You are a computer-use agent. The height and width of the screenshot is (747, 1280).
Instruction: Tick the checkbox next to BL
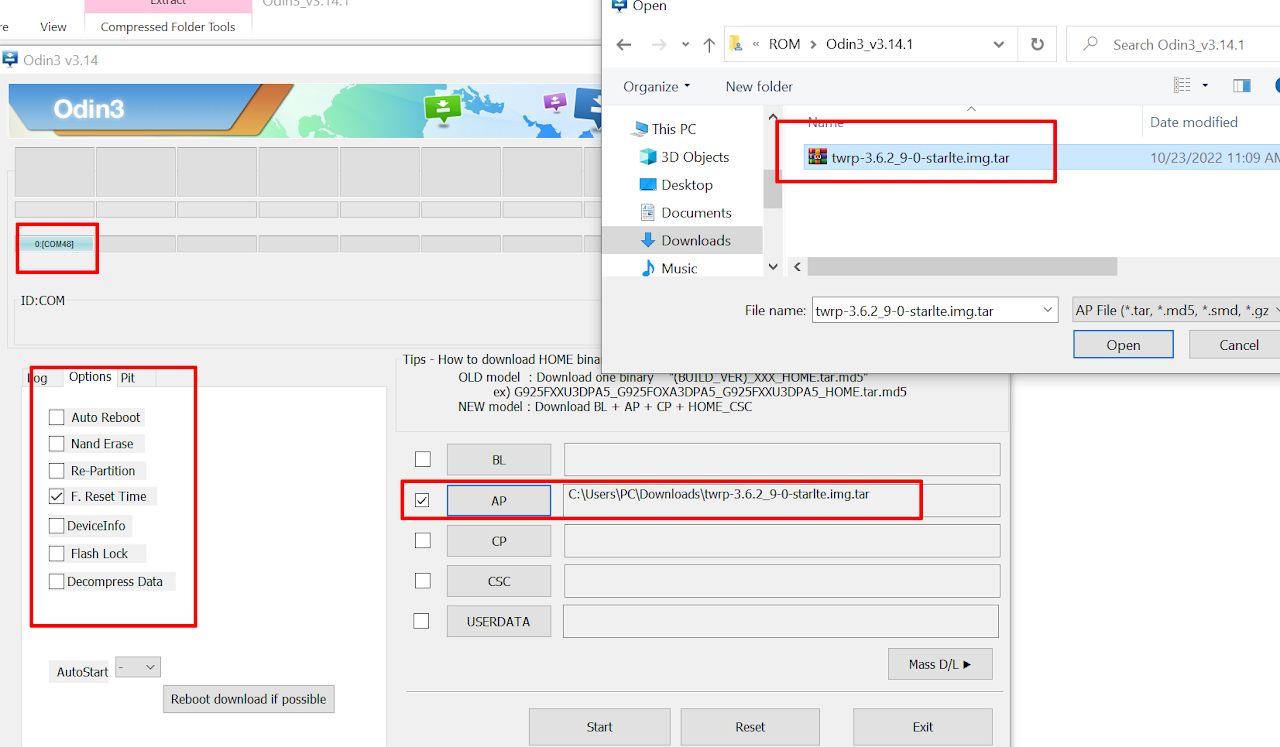pos(423,459)
